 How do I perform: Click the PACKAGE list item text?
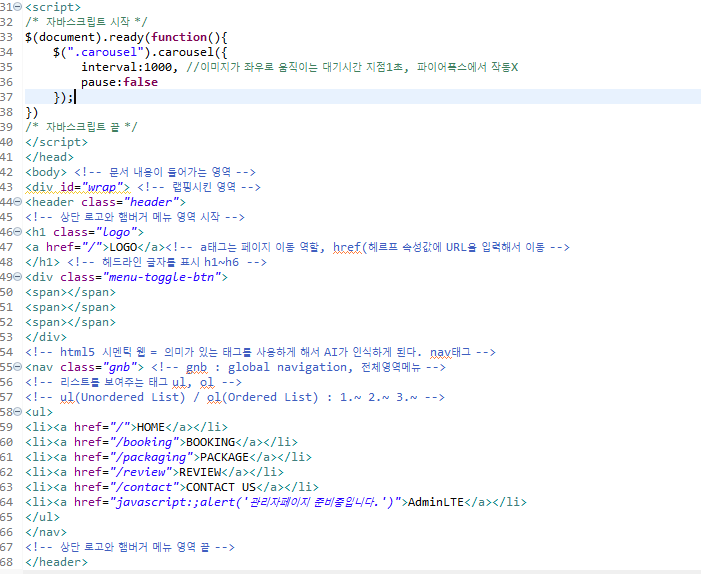tap(224, 457)
